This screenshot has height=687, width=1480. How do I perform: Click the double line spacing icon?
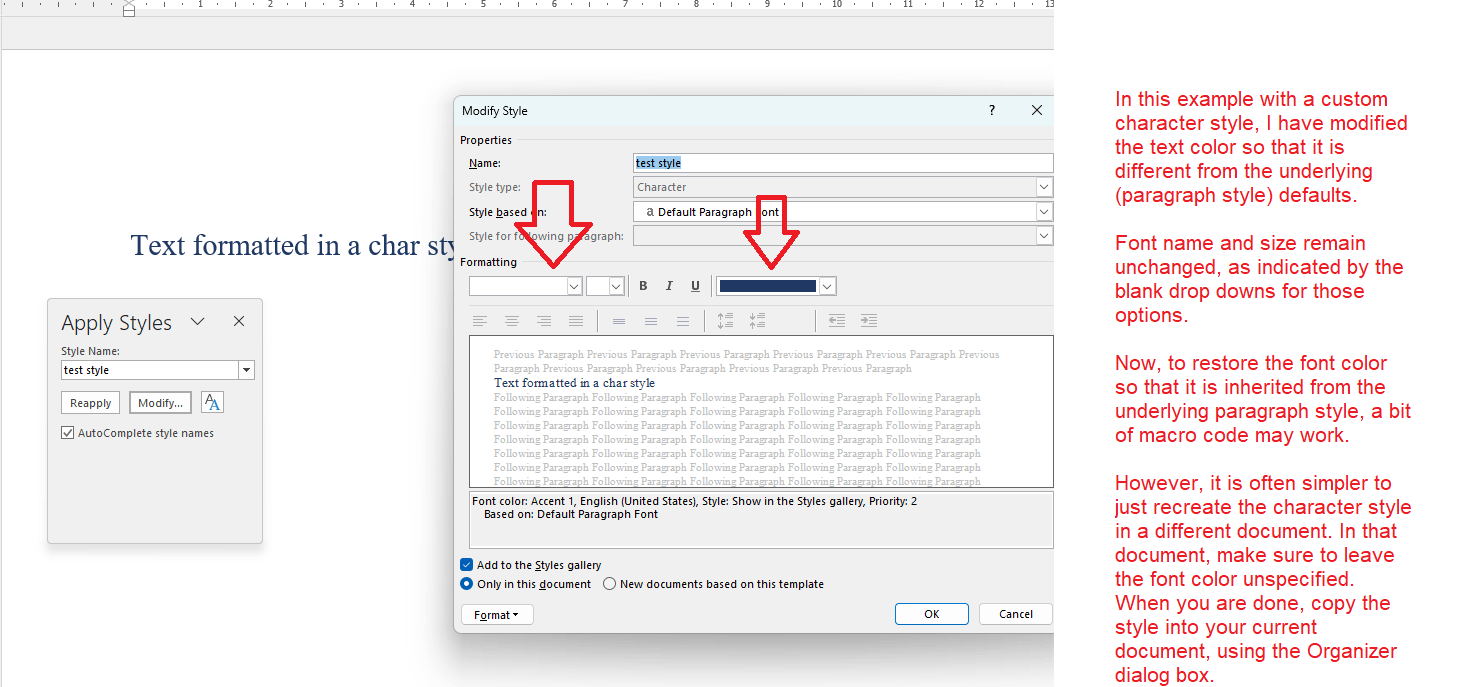point(683,321)
